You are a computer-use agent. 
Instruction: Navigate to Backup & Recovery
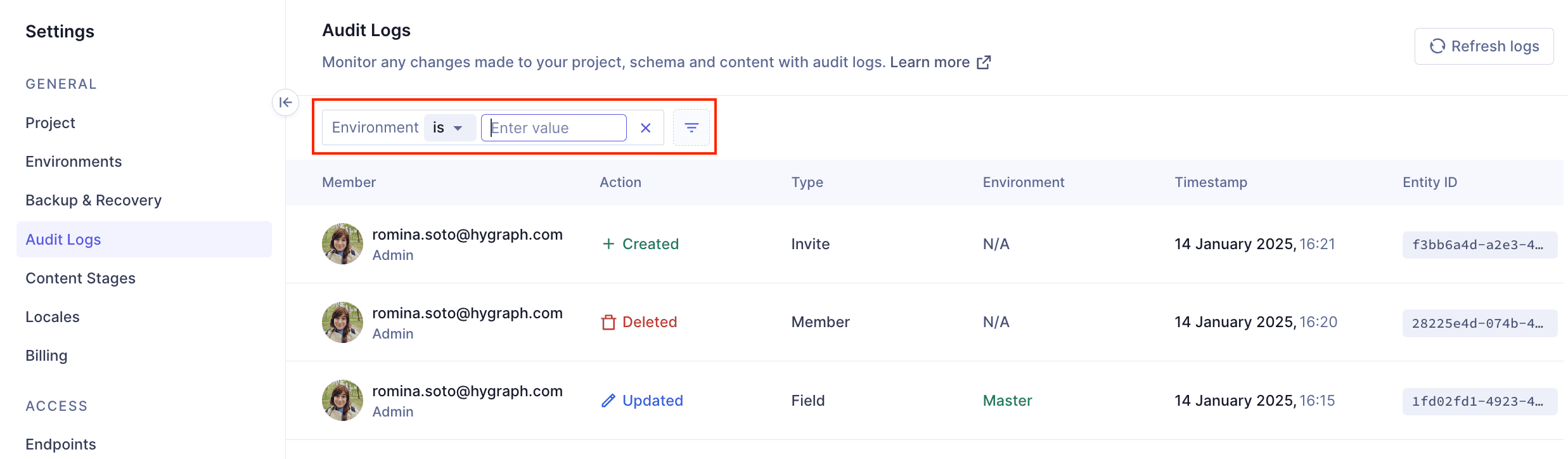[x=93, y=200]
